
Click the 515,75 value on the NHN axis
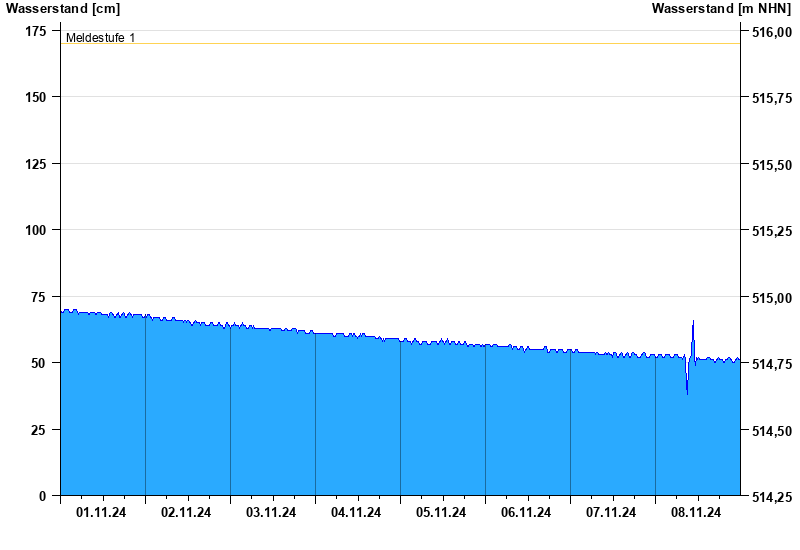pyautogui.click(x=772, y=98)
